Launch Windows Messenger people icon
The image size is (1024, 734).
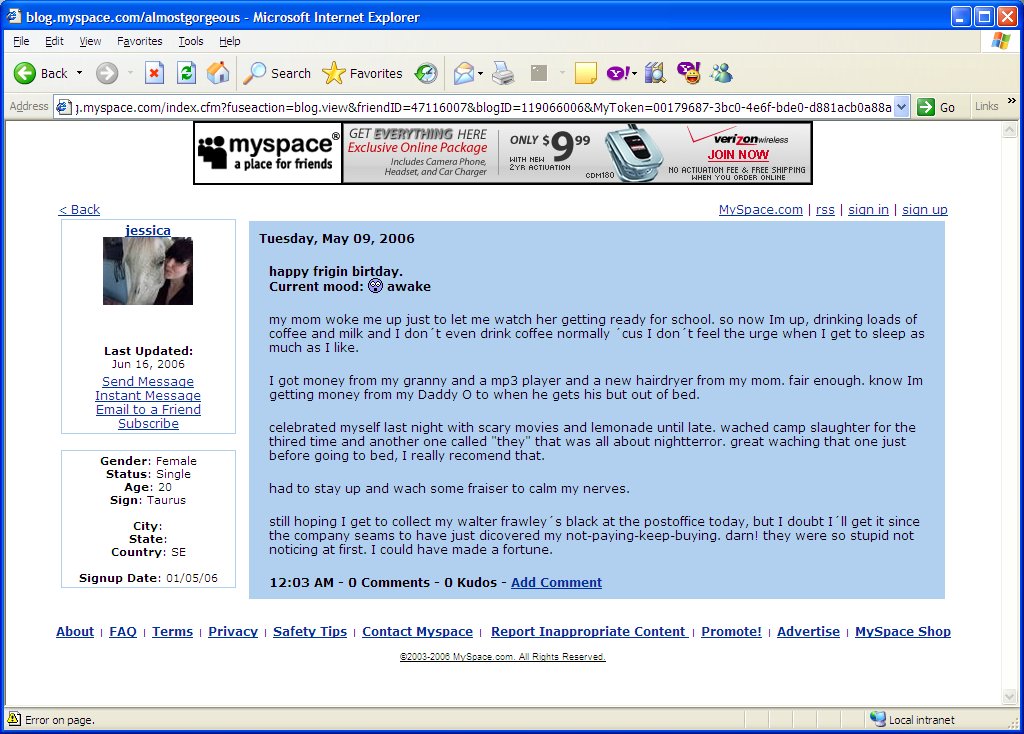(x=722, y=73)
